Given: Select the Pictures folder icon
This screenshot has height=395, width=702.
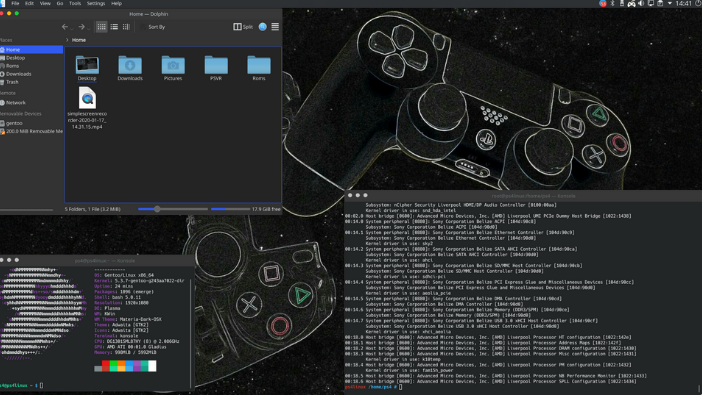Looking at the screenshot, I should point(173,65).
